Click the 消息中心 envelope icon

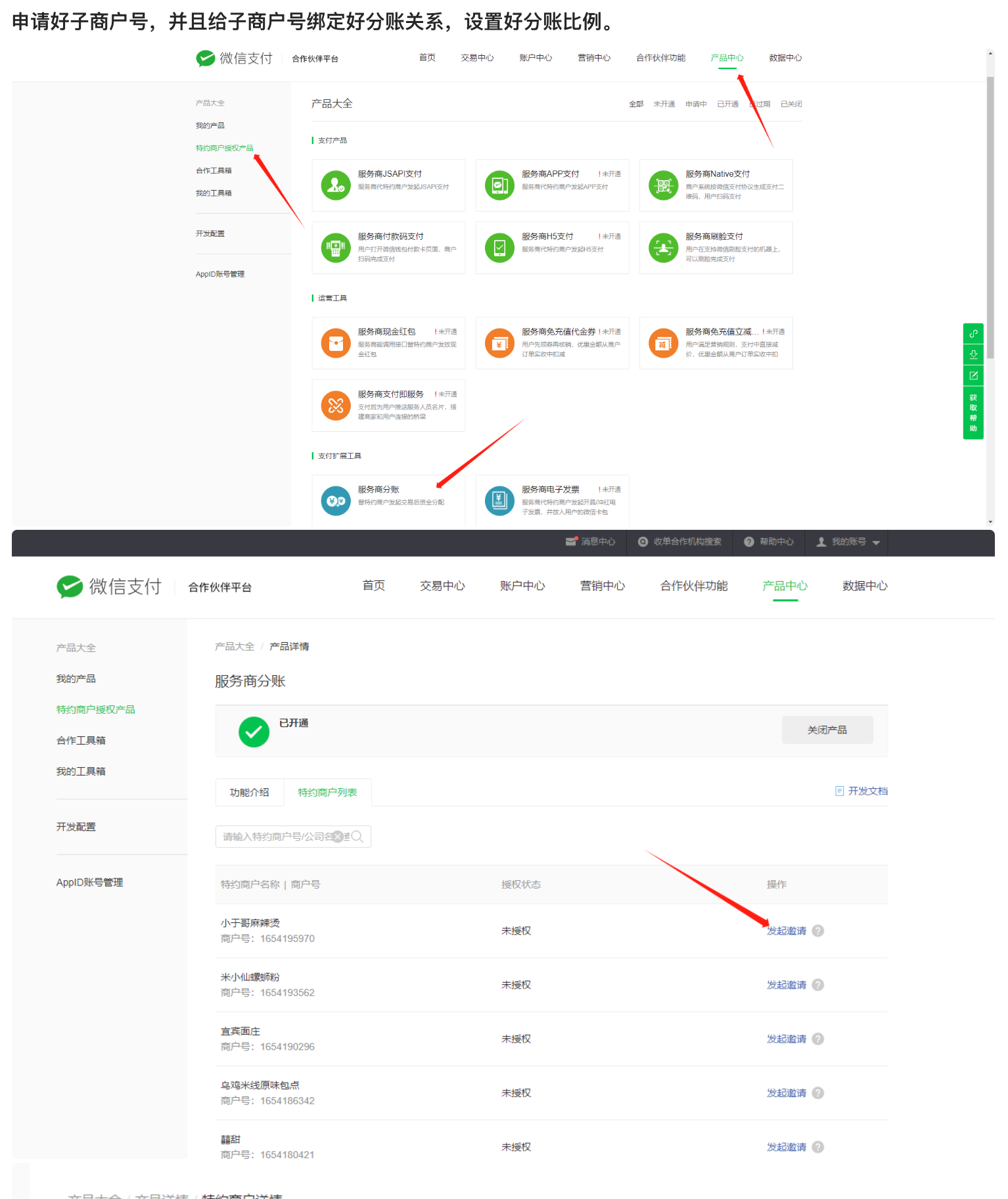point(571,542)
